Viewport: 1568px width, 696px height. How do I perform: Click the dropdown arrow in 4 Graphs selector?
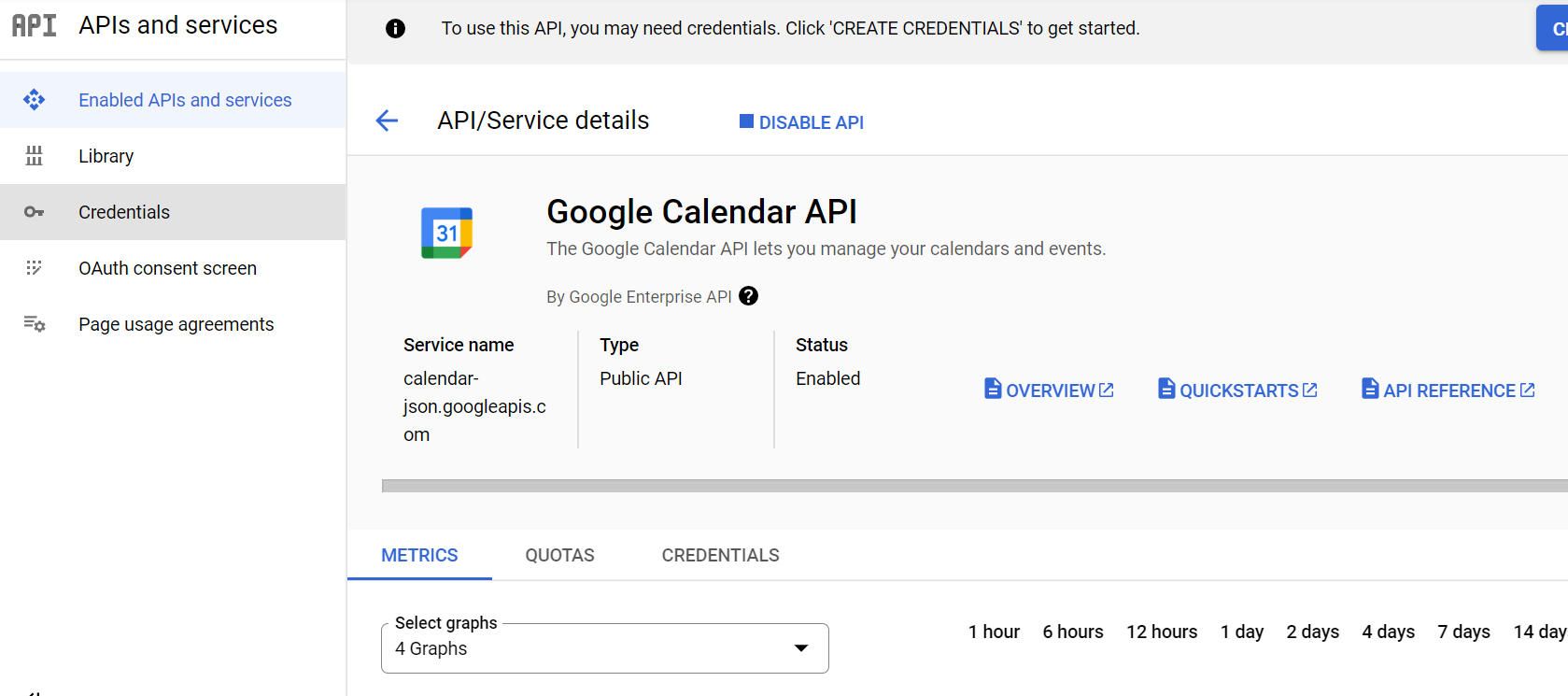800,648
